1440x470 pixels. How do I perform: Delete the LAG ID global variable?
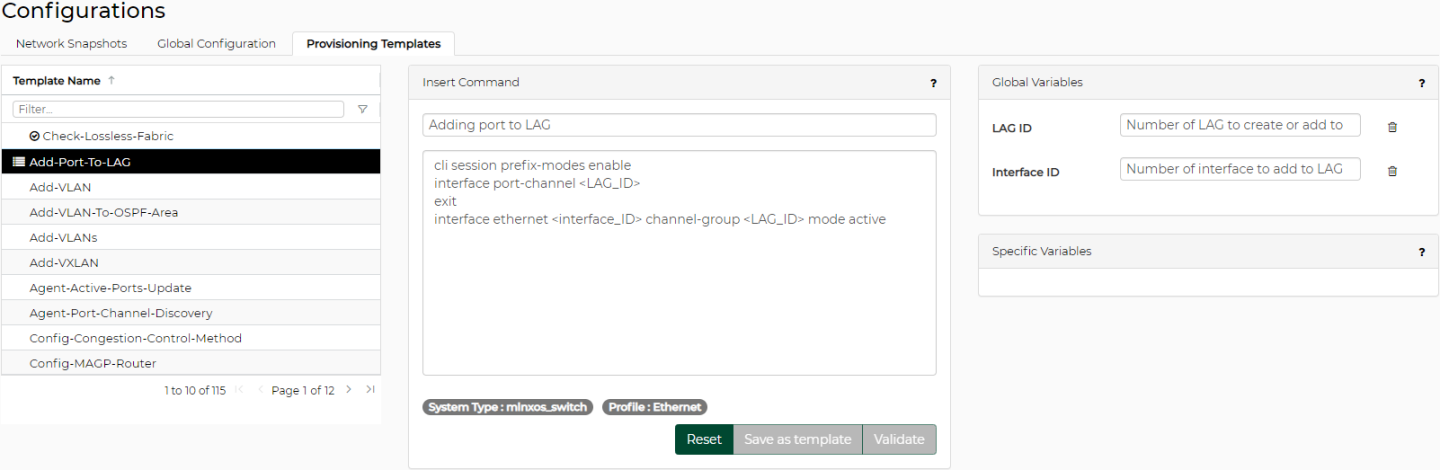pos(1392,127)
